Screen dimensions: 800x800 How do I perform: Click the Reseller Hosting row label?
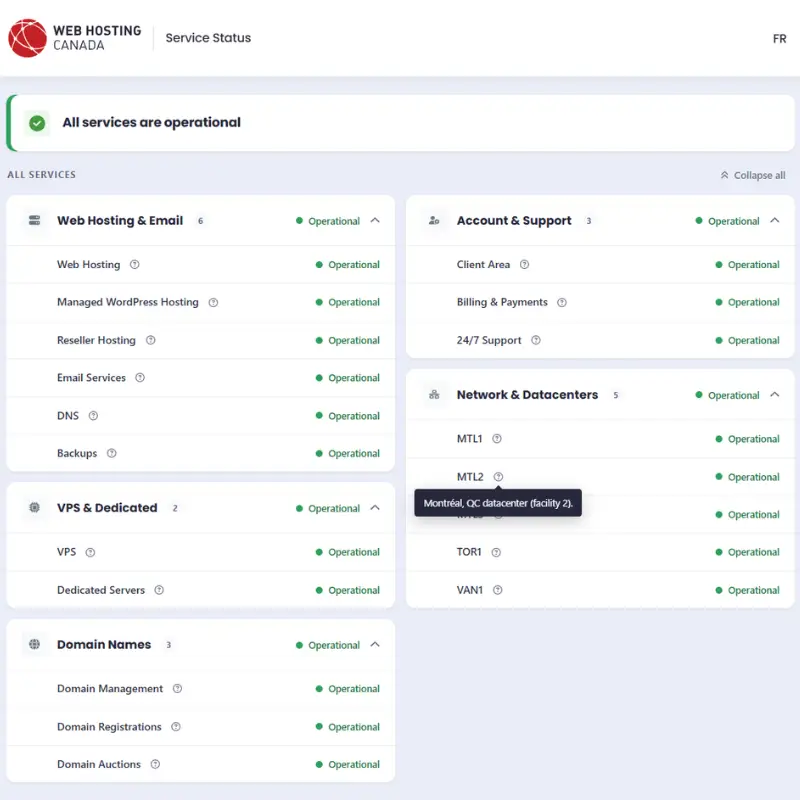(96, 340)
